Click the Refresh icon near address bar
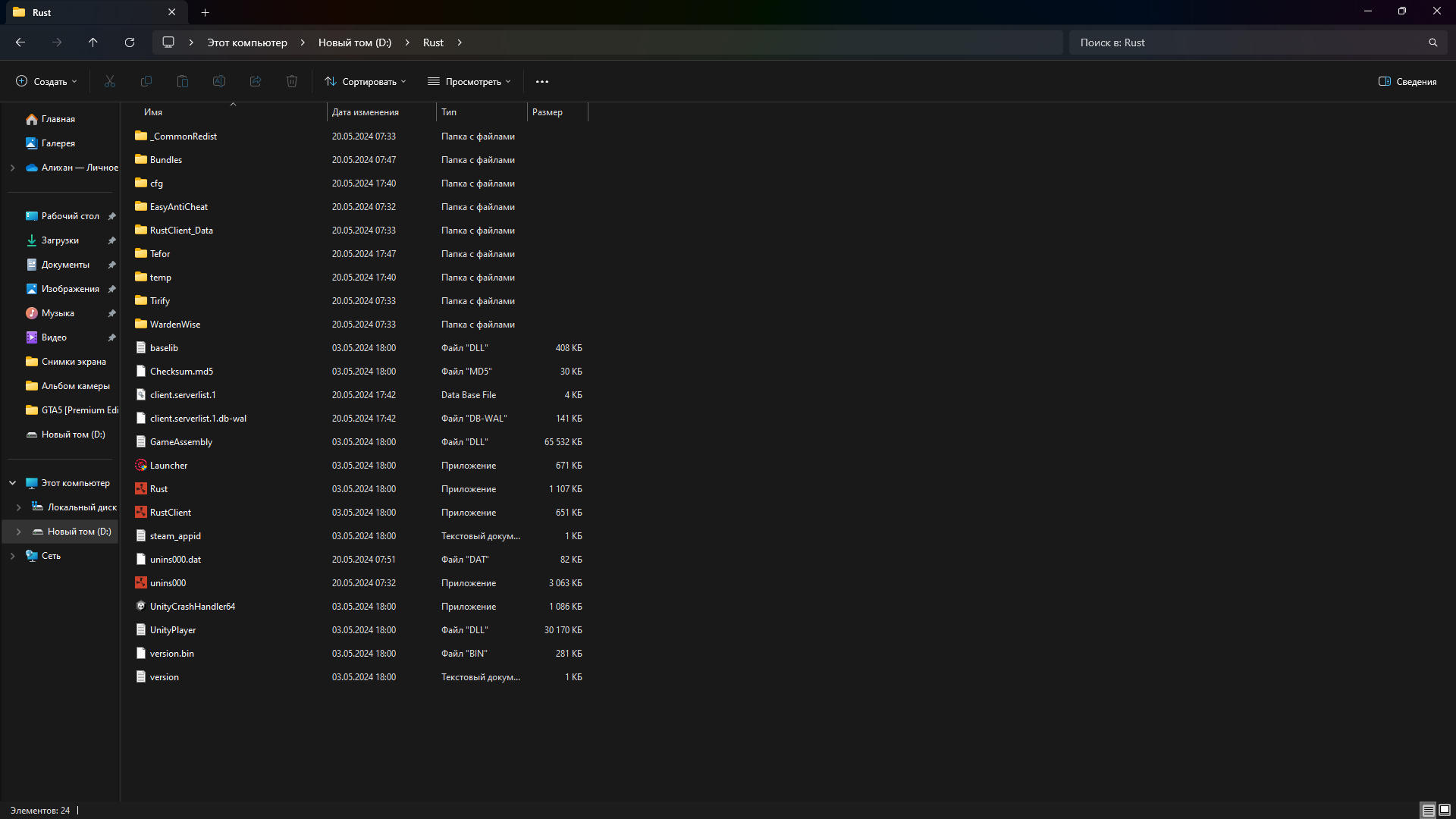The image size is (1456, 819). [x=130, y=42]
